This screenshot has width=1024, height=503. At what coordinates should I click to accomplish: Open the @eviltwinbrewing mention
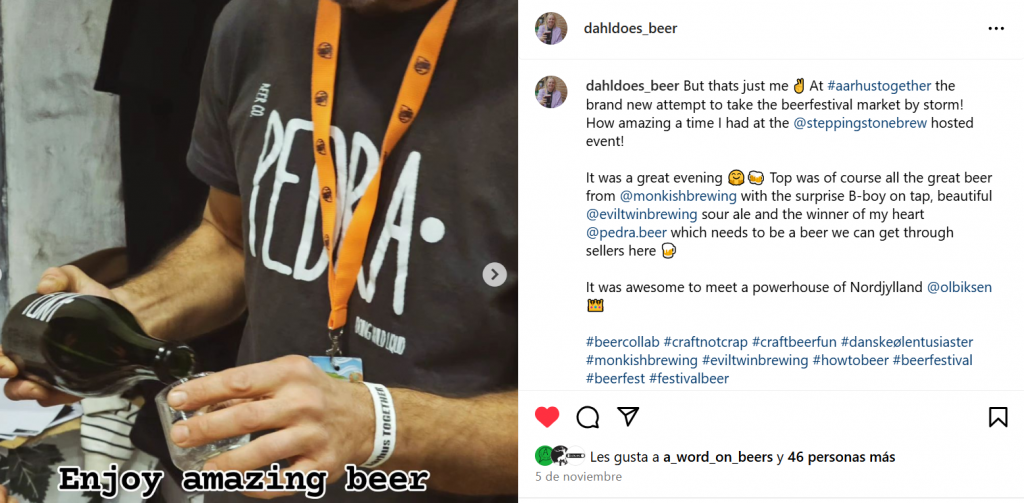pos(642,214)
